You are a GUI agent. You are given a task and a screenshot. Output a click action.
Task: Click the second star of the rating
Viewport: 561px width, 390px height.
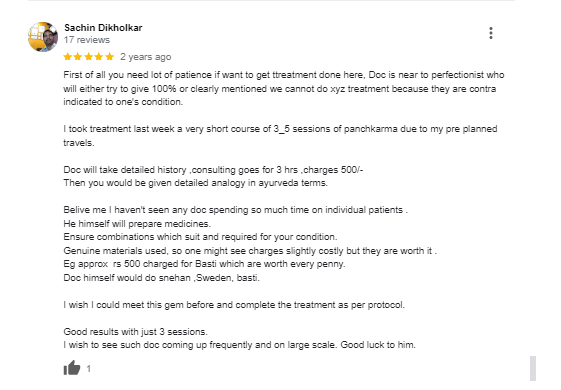[x=78, y=57]
